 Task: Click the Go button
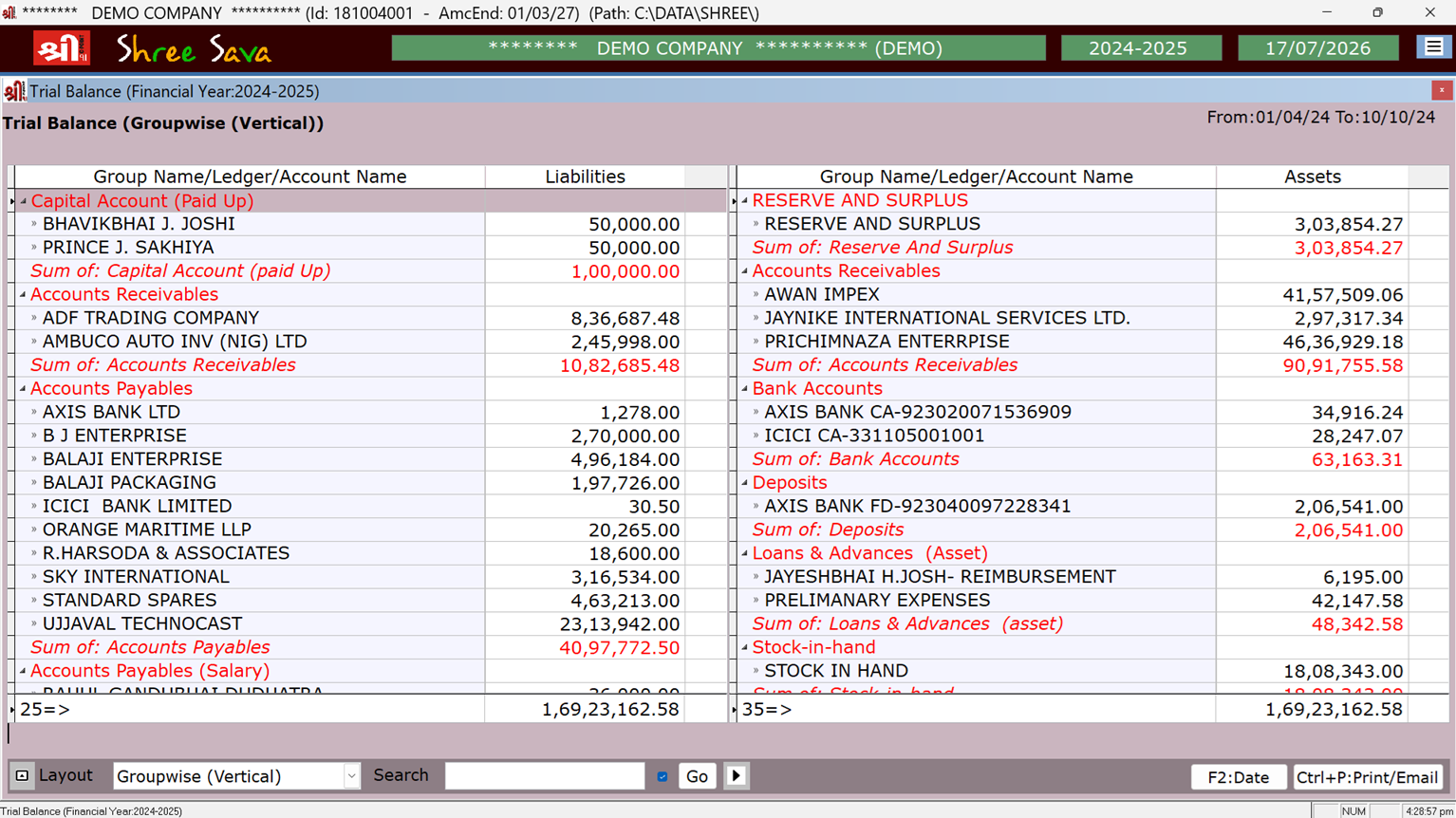(697, 776)
